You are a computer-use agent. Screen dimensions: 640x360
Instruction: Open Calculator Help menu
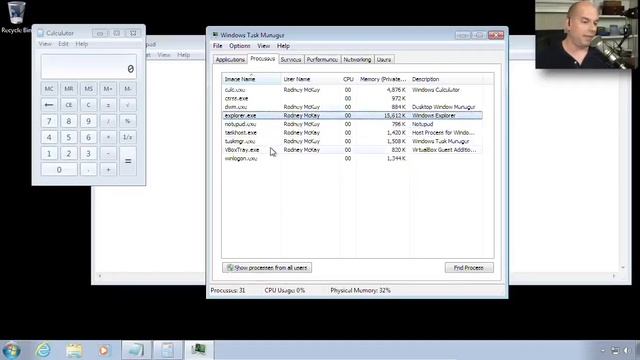[82, 44]
